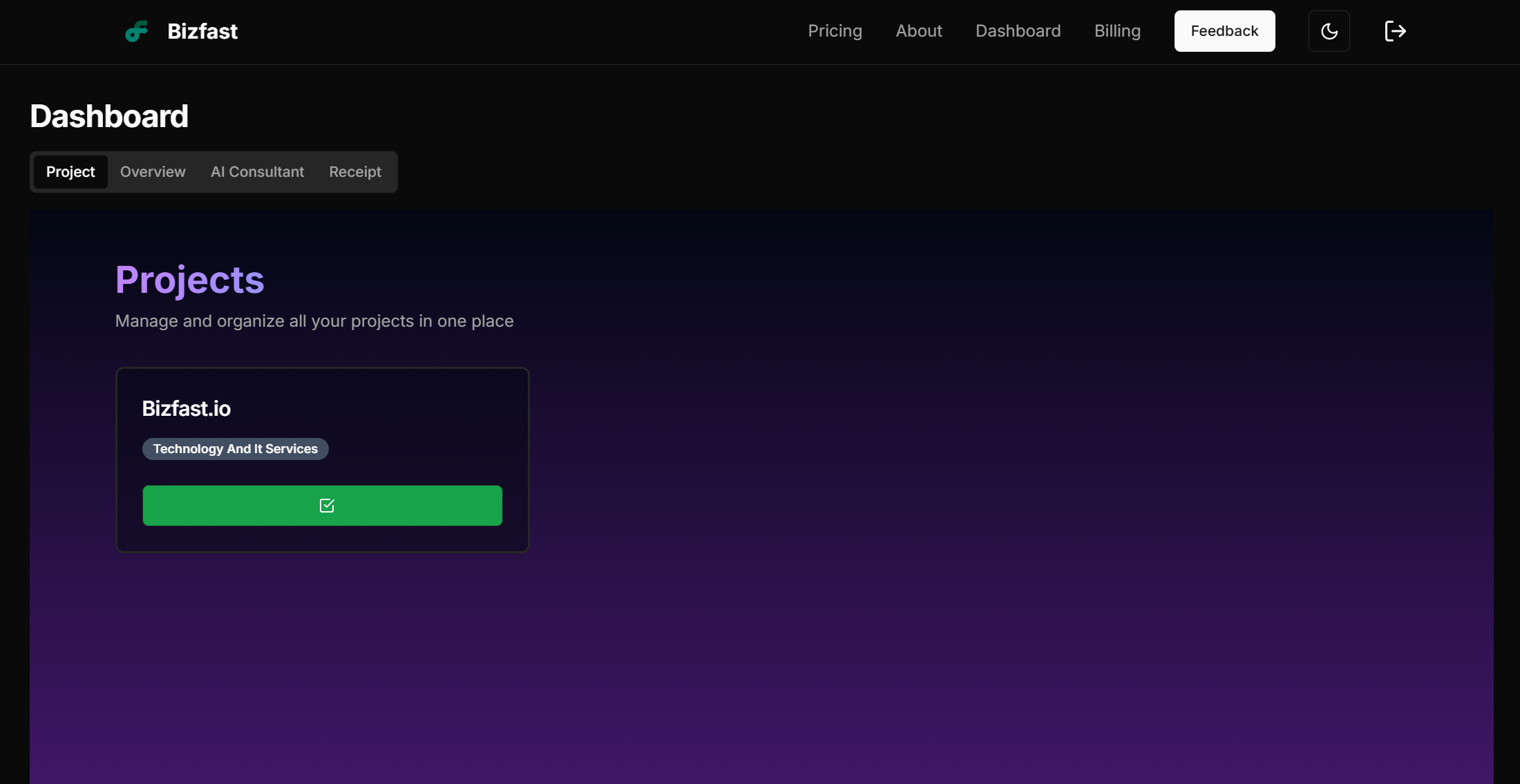Viewport: 1520px width, 784px height.
Task: Click the logout arrow icon
Action: point(1395,31)
